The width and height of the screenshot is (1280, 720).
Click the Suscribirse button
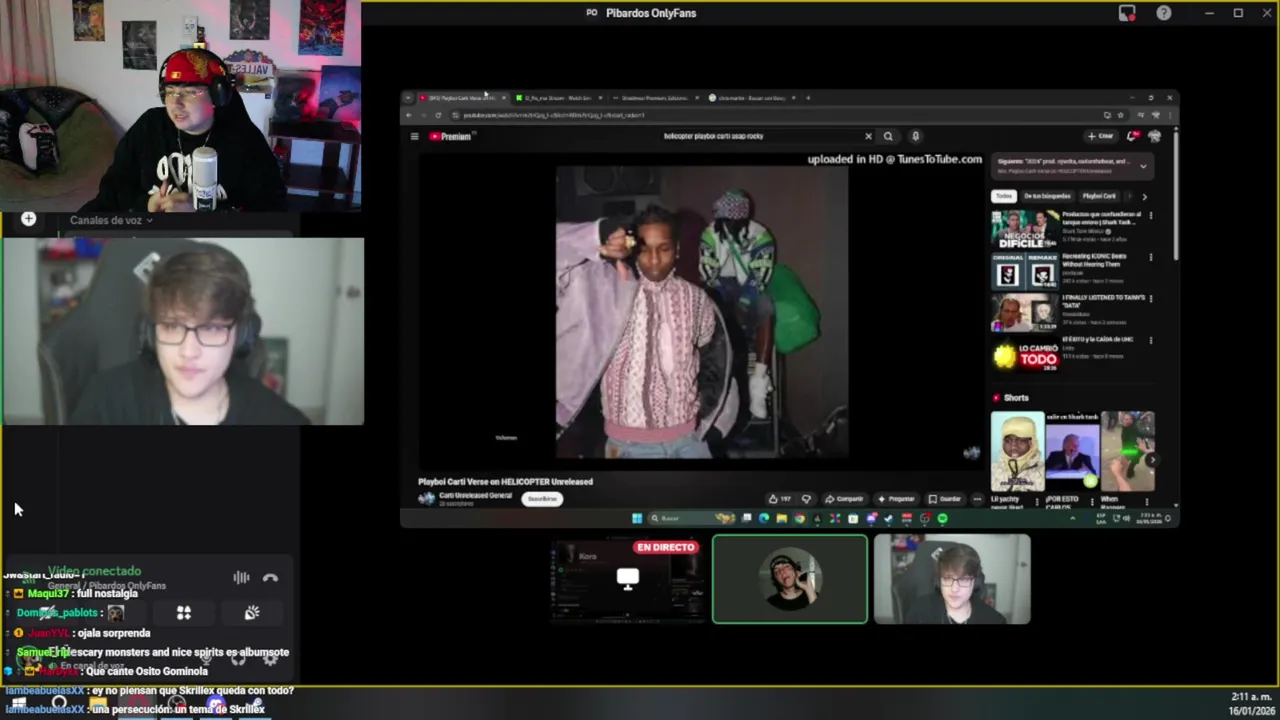[x=542, y=499]
